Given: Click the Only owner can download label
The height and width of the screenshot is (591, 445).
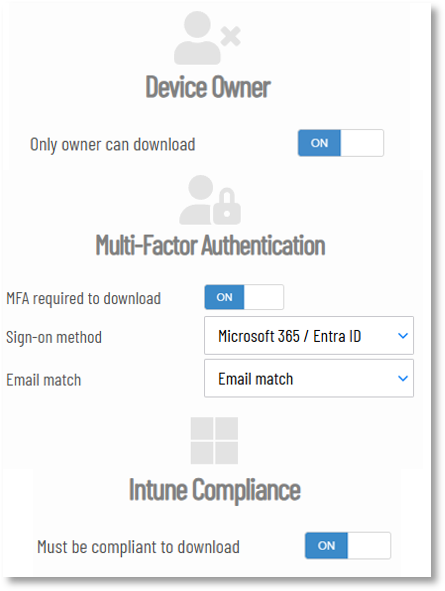Looking at the screenshot, I should [112, 145].
